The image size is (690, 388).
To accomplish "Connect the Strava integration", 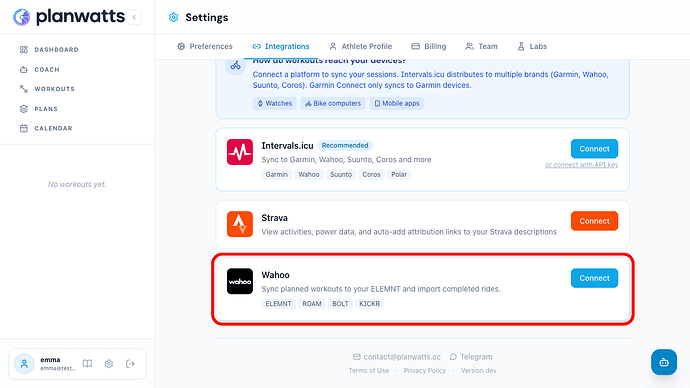I will pos(595,221).
